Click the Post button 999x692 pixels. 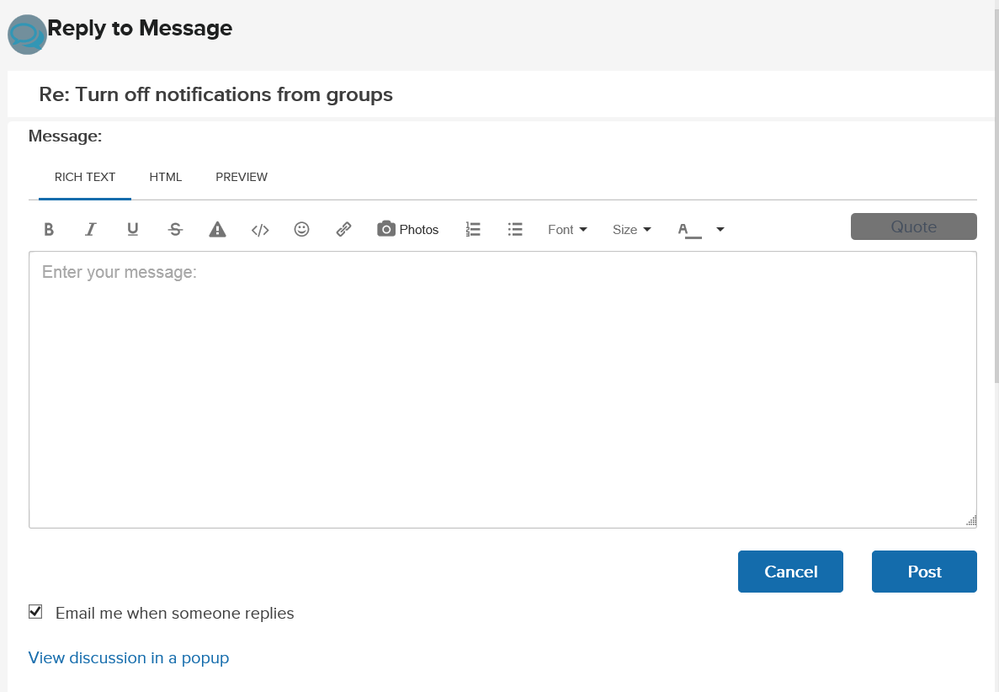(x=924, y=572)
